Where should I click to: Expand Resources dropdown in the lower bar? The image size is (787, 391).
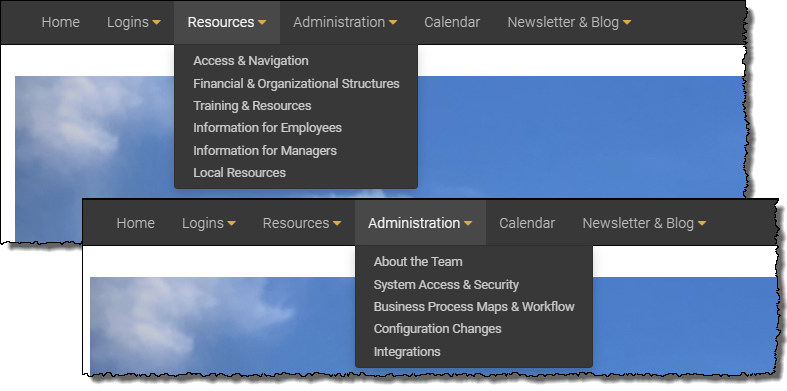point(302,223)
